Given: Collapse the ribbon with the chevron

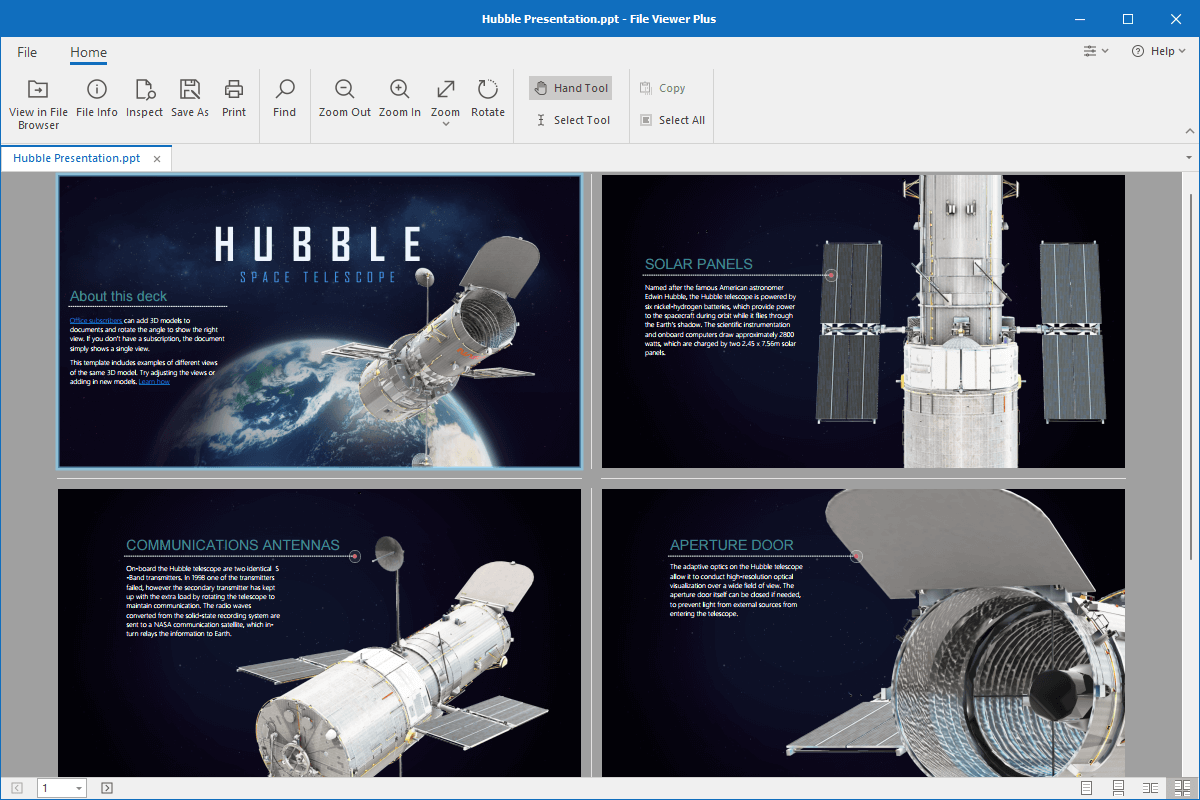Looking at the screenshot, I should (x=1190, y=131).
